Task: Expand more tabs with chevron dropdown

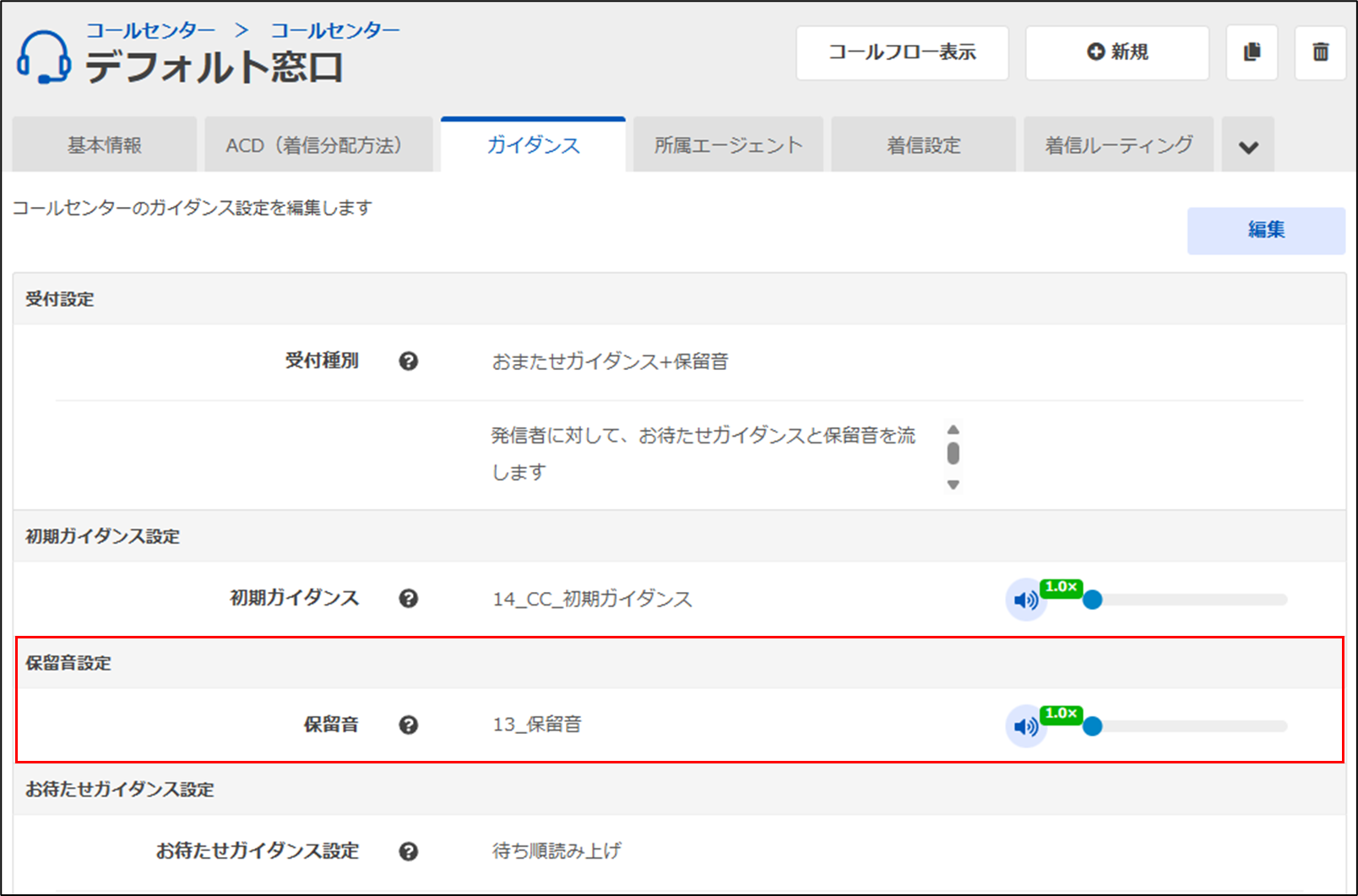Action: pyautogui.click(x=1248, y=147)
